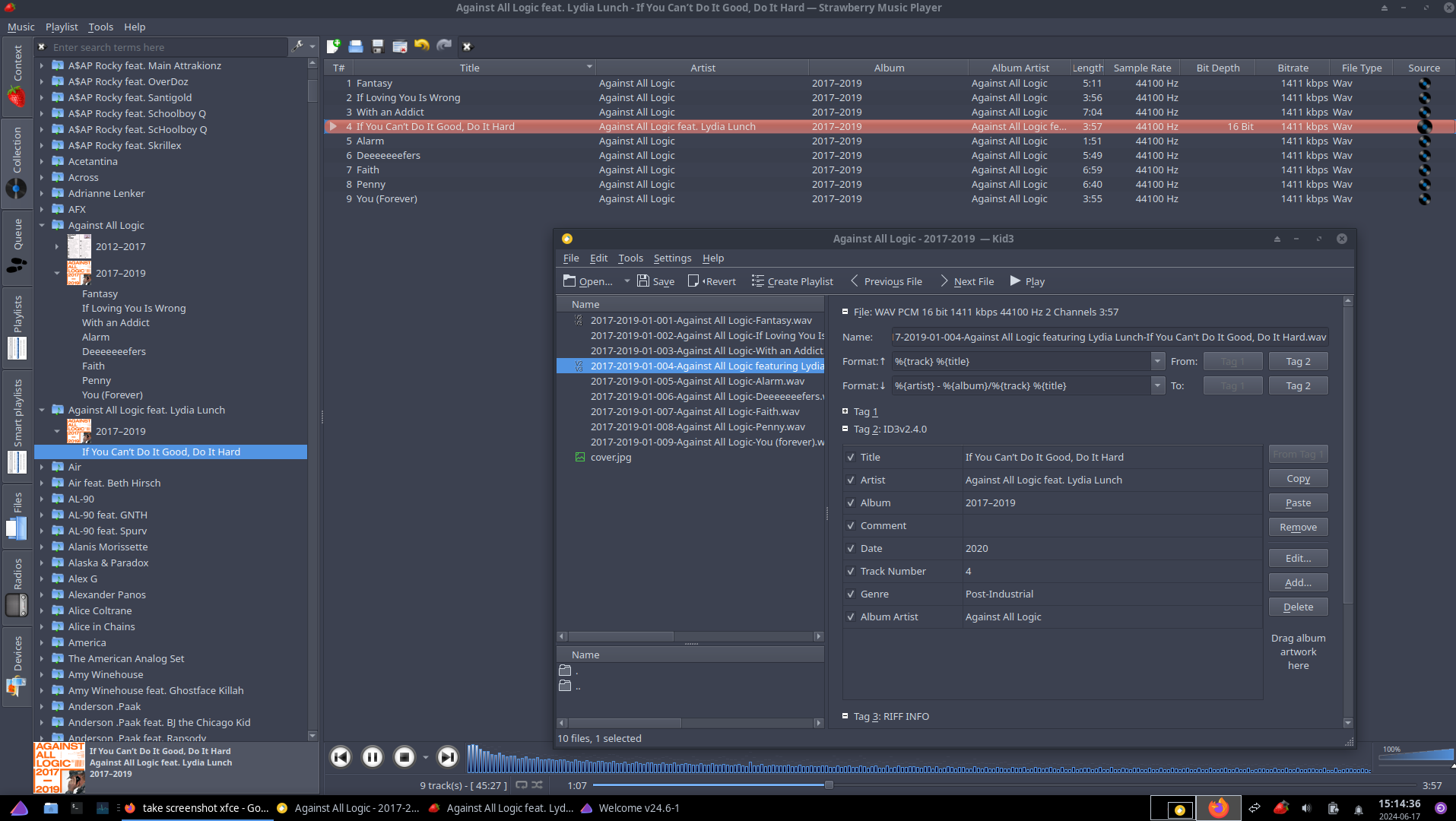Click Open in Kid3 toolbar
The width and height of the screenshot is (1456, 821).
tap(588, 281)
